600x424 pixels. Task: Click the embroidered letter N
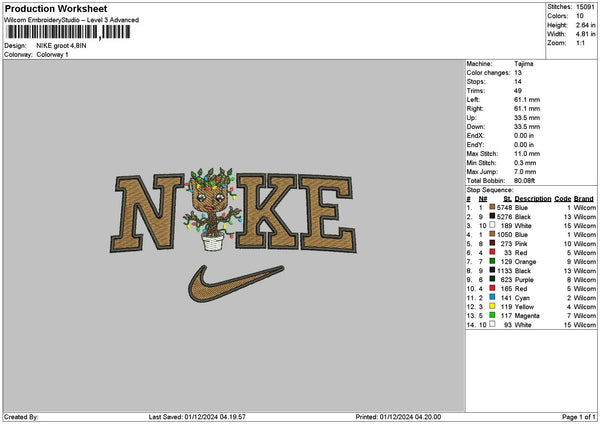[x=147, y=213]
